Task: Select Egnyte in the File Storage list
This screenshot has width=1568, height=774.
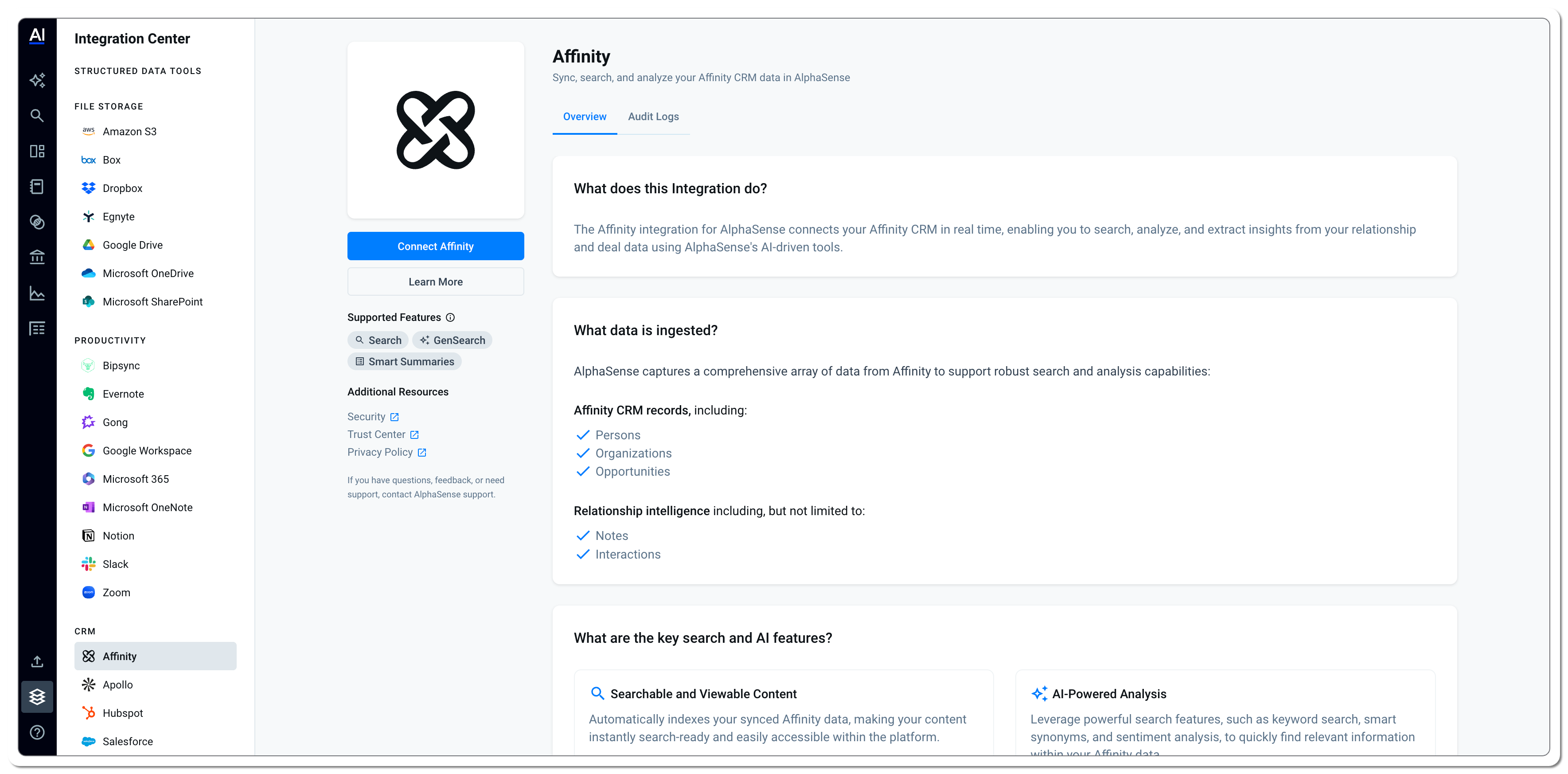Action: click(x=155, y=217)
